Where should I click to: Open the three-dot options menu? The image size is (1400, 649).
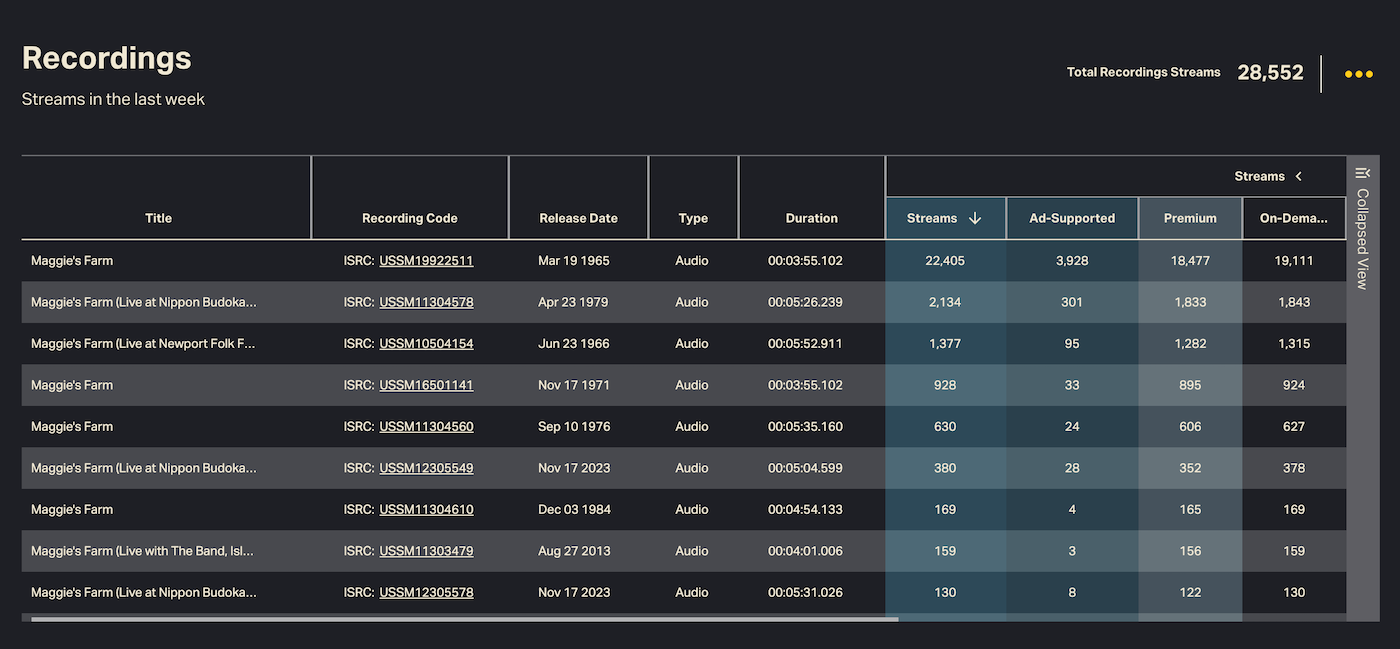tap(1358, 74)
